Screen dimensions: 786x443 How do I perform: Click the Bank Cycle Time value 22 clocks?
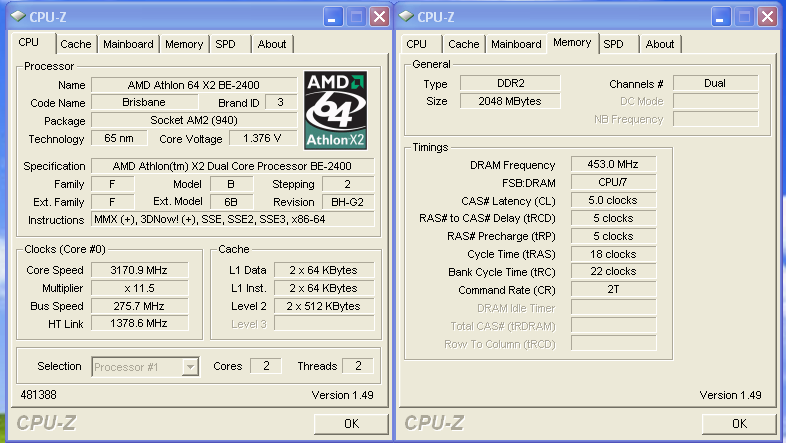click(x=613, y=271)
